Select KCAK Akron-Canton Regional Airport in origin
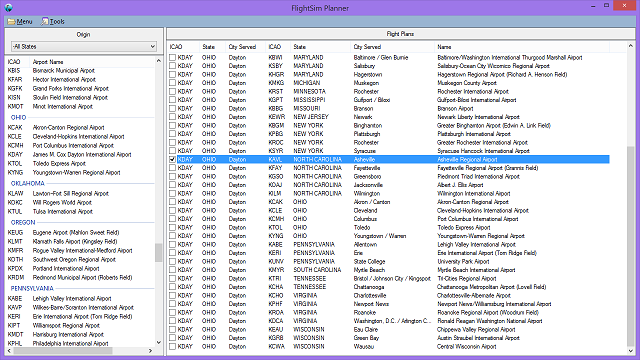This screenshot has height=360, width=640. pos(80,127)
